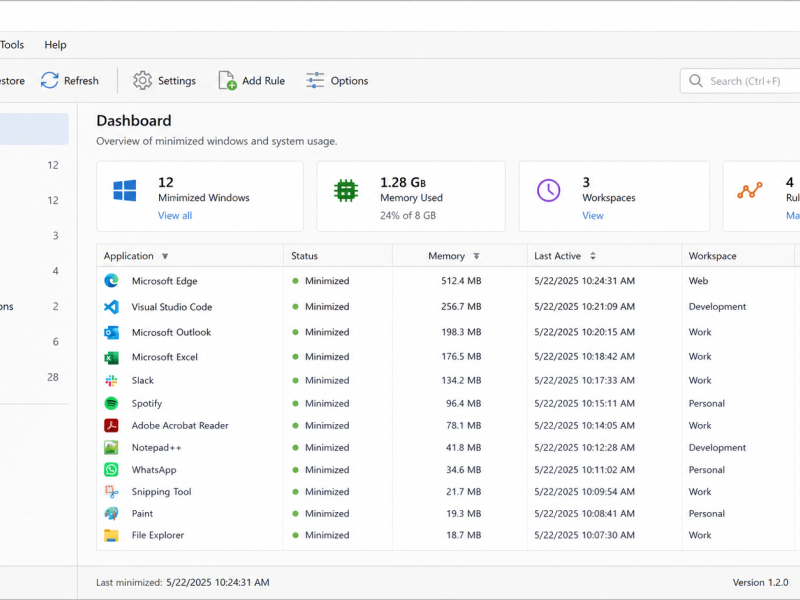Image resolution: width=800 pixels, height=600 pixels.
Task: Select the Visual Studio Code row name
Action: point(172,307)
